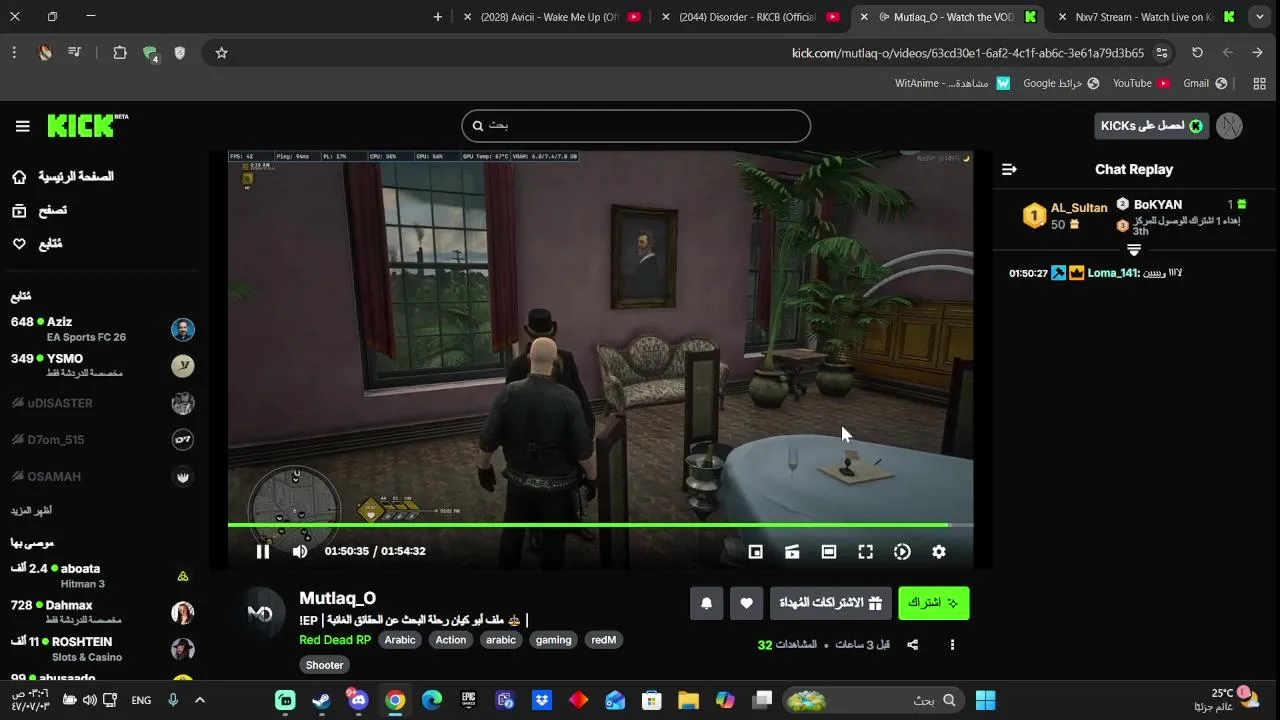The height and width of the screenshot is (720, 1280).
Task: Enter fullscreen mode in player
Action: click(x=866, y=551)
